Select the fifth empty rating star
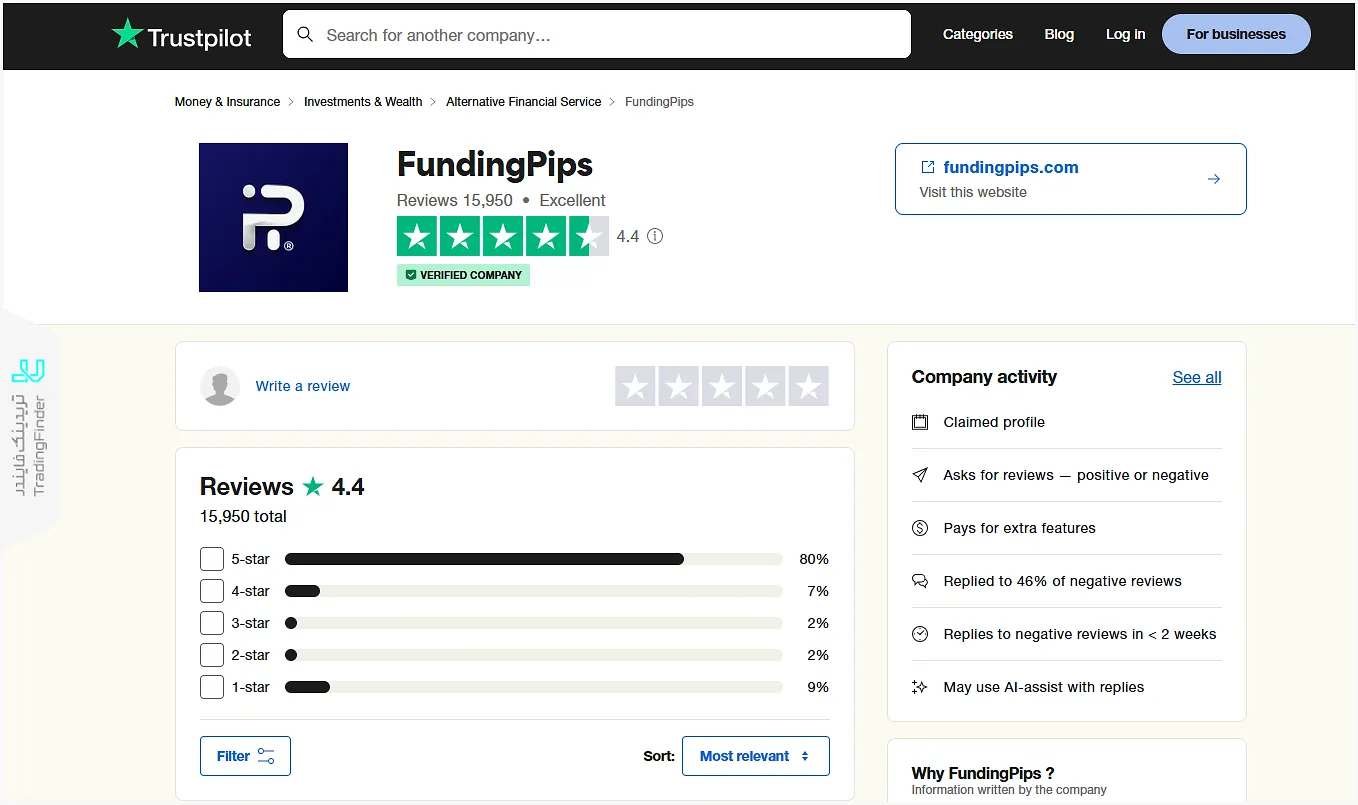Screen dimensions: 1358x805 coord(808,386)
